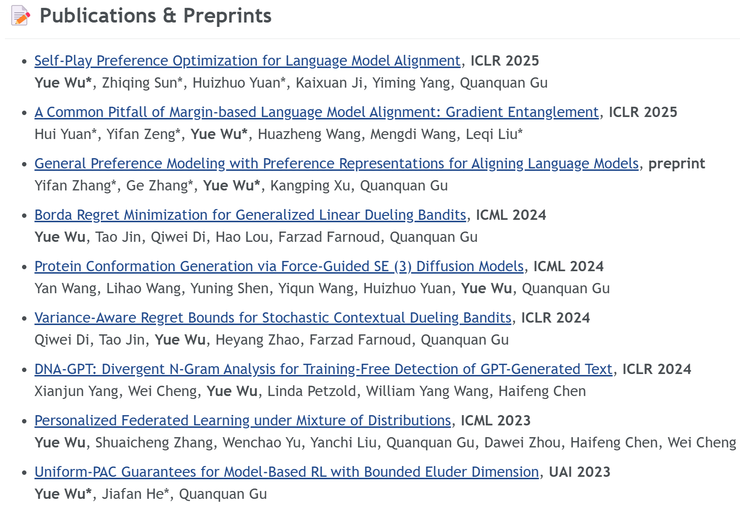Viewport: 740px width, 514px height.
Task: Click the ICLR 2025 label after Self-Play paper
Action: point(505,61)
